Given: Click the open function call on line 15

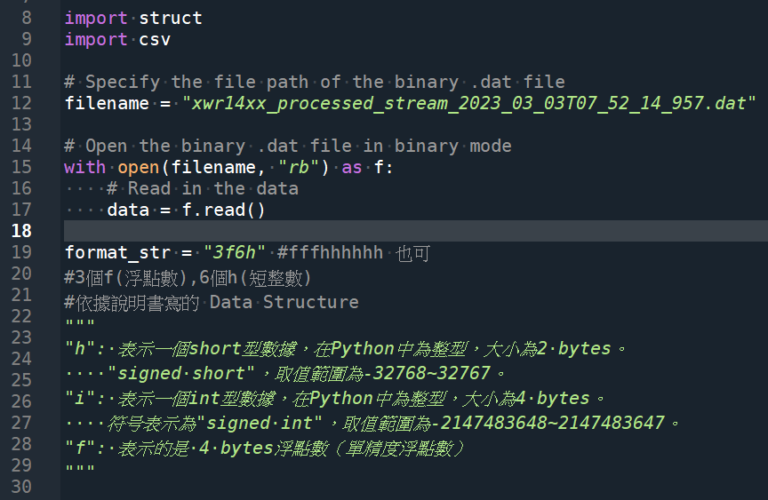Looking at the screenshot, I should click(x=139, y=167).
